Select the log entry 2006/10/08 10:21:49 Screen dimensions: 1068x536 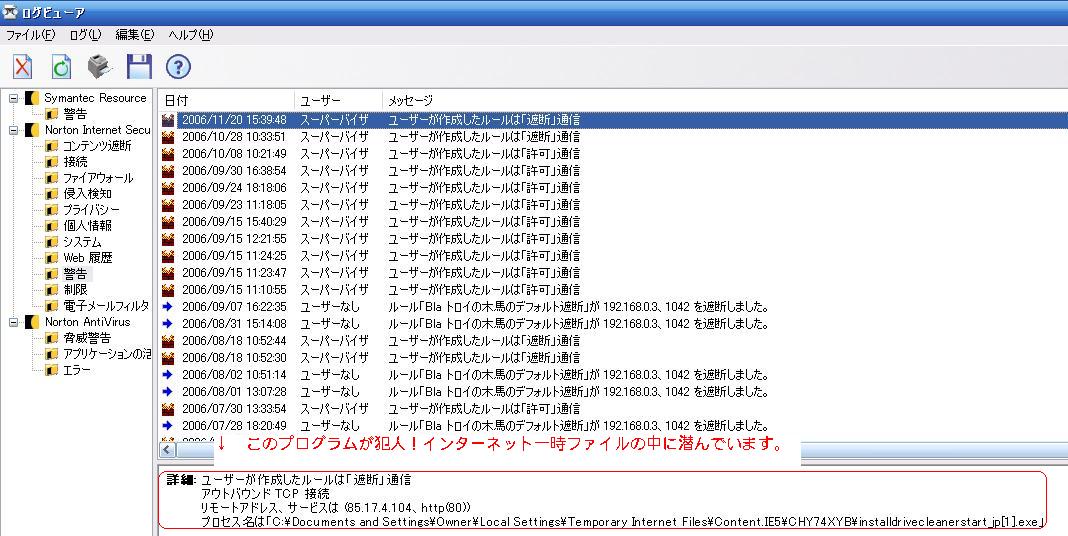[614, 154]
